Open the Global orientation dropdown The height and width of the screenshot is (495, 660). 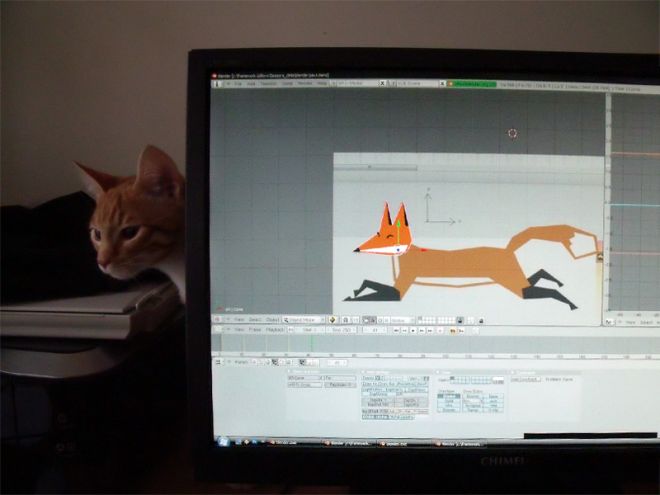(402, 320)
